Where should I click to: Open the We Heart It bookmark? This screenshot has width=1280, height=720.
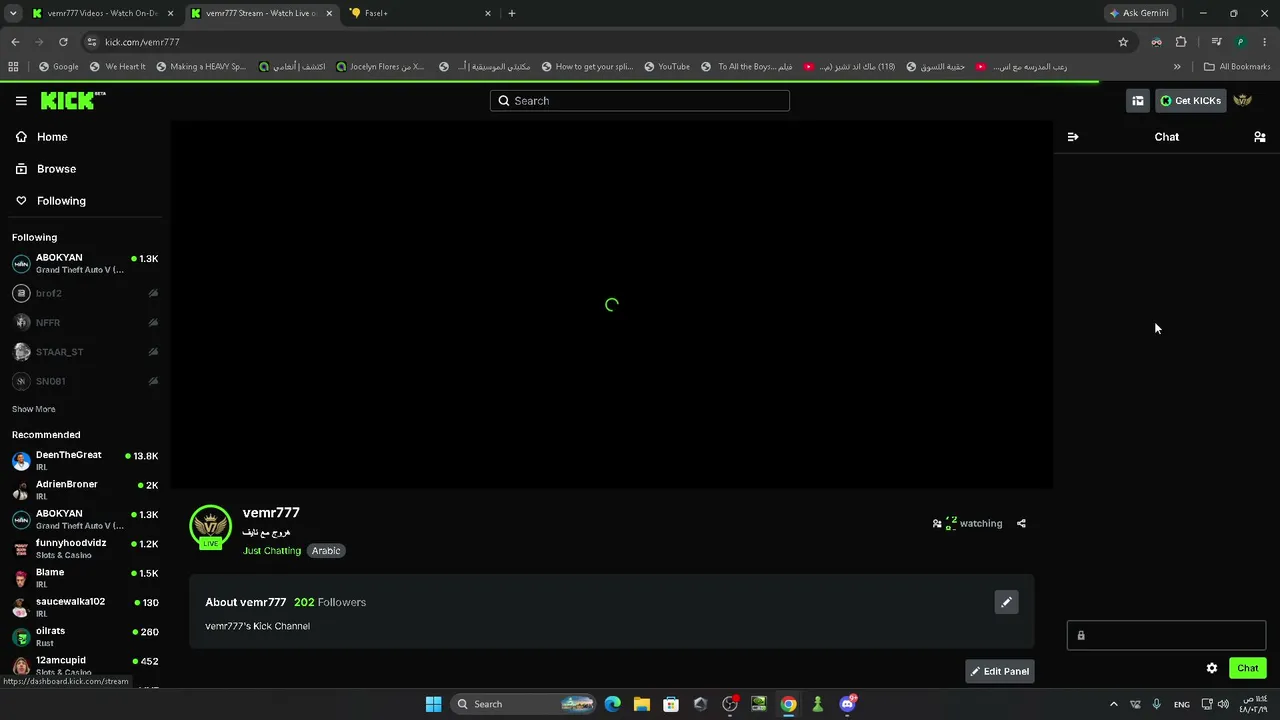click(x=118, y=67)
